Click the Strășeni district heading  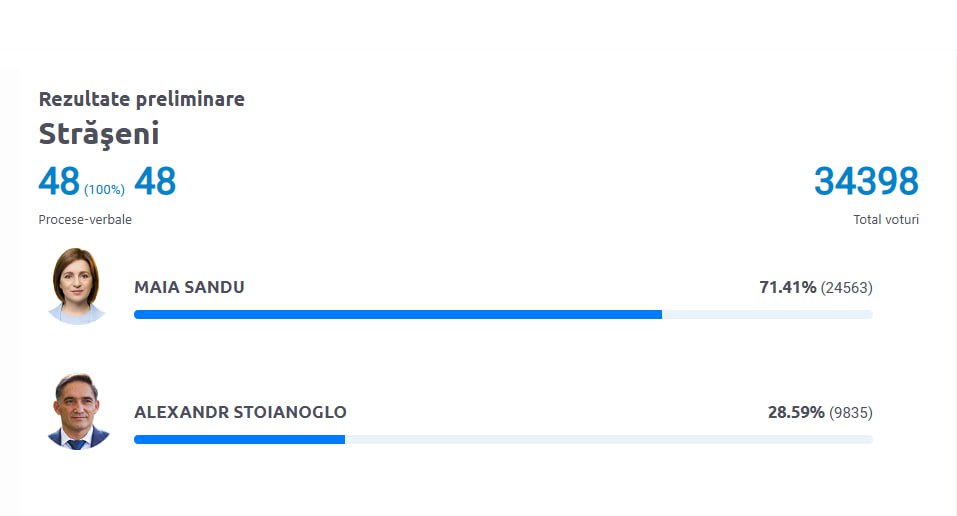99,134
